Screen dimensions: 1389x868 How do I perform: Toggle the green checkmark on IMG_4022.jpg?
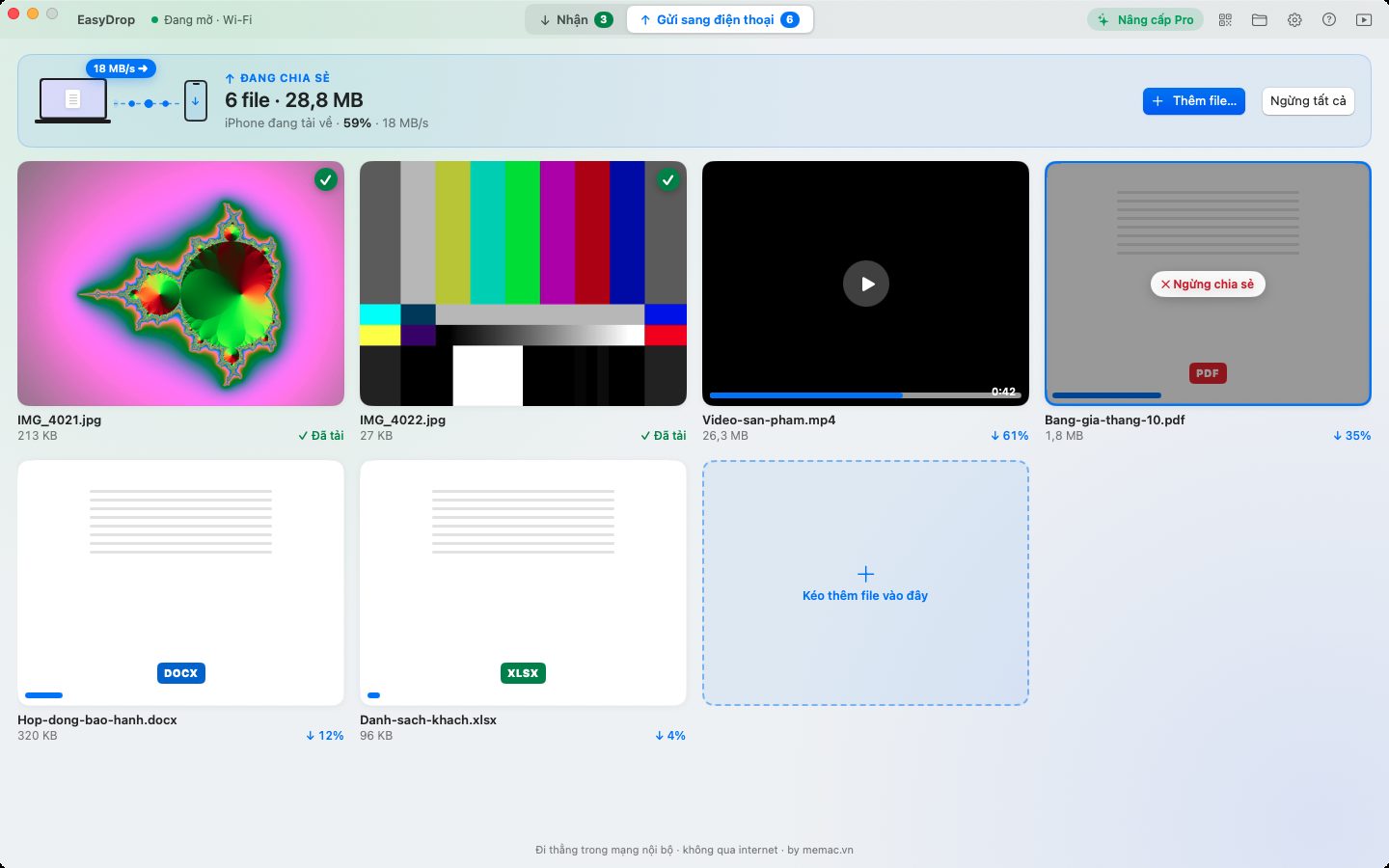click(667, 179)
